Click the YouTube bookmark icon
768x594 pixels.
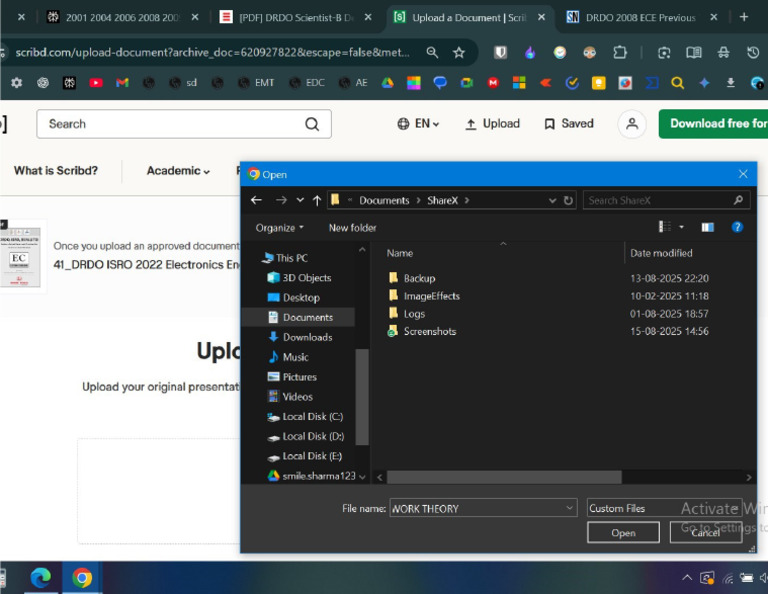coord(96,83)
